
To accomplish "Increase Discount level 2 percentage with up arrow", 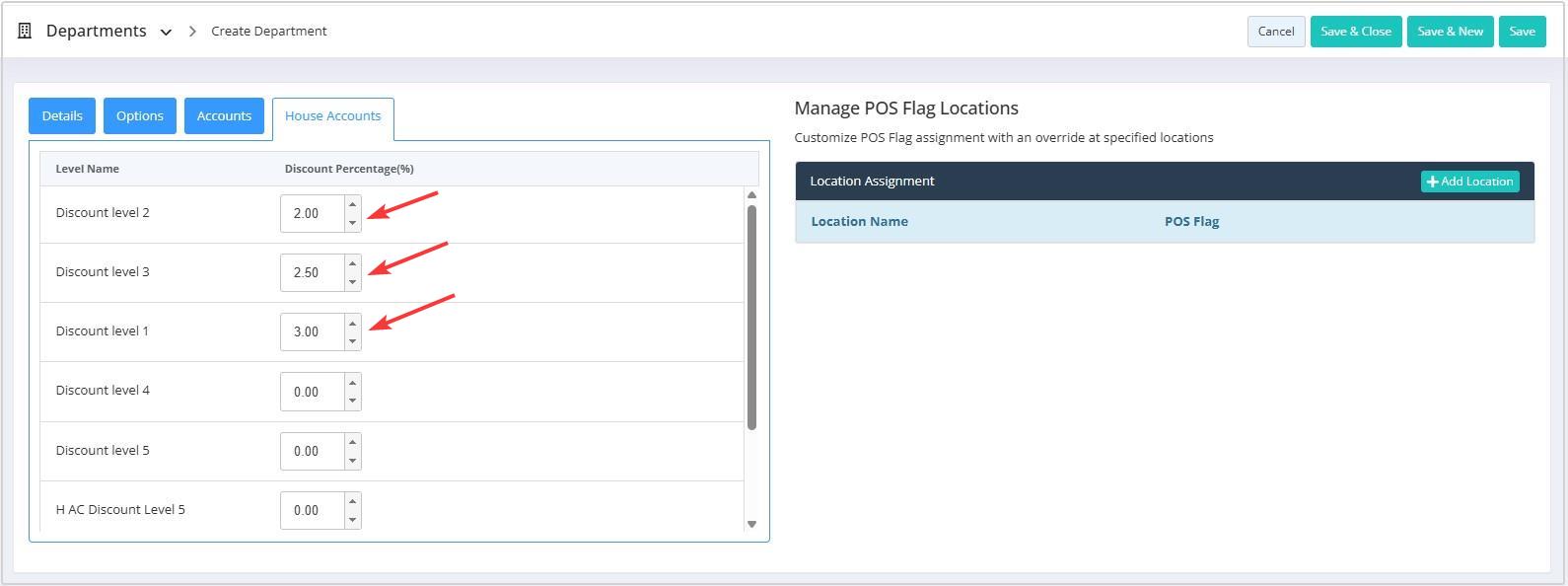I will click(x=352, y=204).
